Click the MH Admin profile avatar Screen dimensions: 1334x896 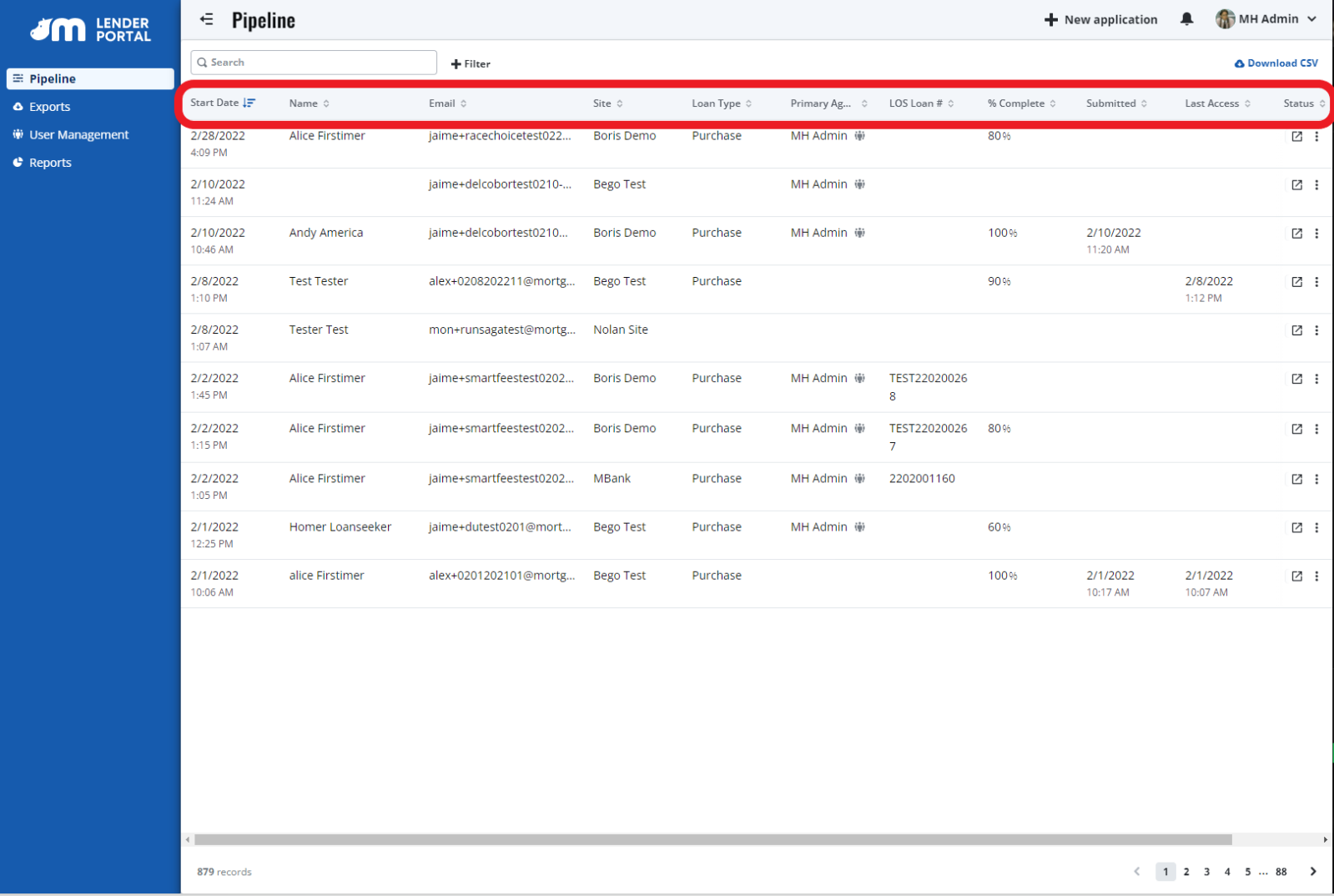tap(1225, 19)
